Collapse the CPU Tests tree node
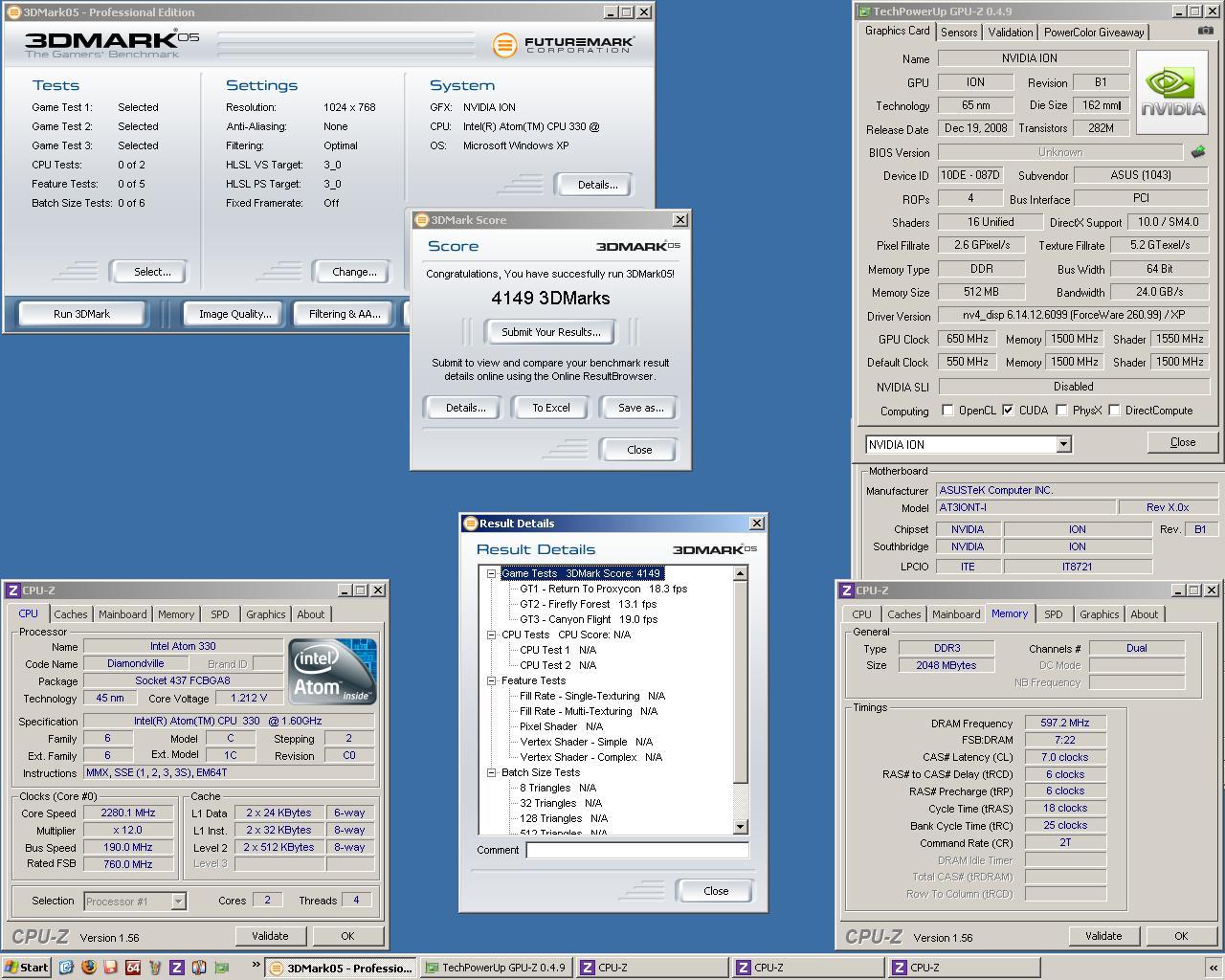The height and width of the screenshot is (980, 1225). tap(491, 635)
